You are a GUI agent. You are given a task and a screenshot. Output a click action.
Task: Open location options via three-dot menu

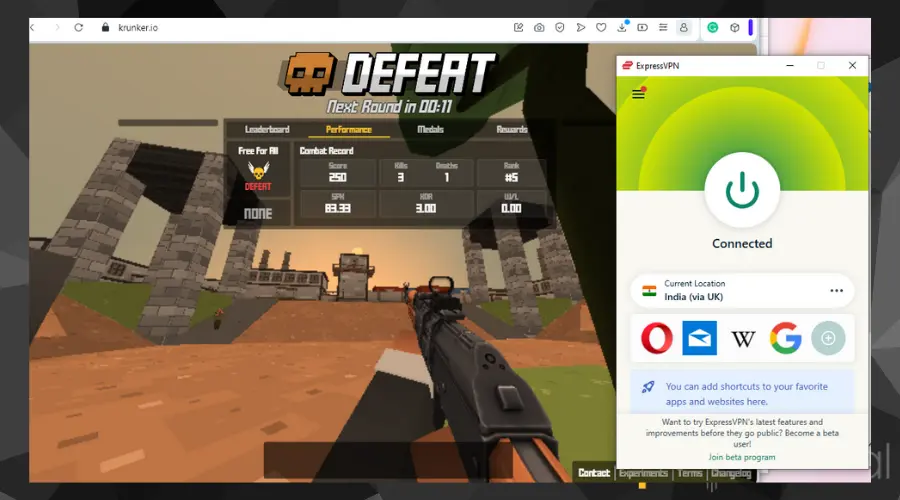[x=836, y=291]
